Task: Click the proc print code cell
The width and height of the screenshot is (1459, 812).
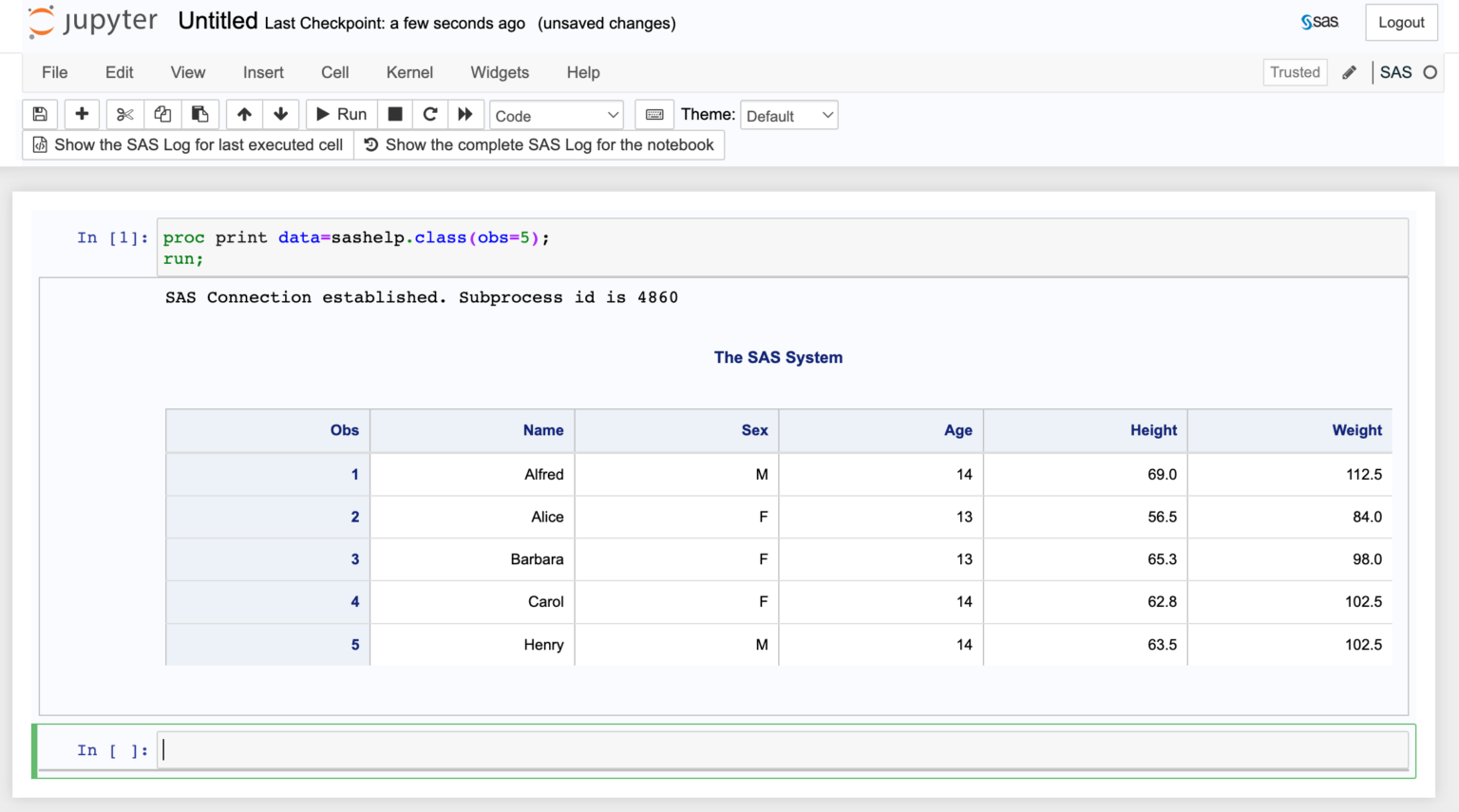Action: (x=783, y=248)
